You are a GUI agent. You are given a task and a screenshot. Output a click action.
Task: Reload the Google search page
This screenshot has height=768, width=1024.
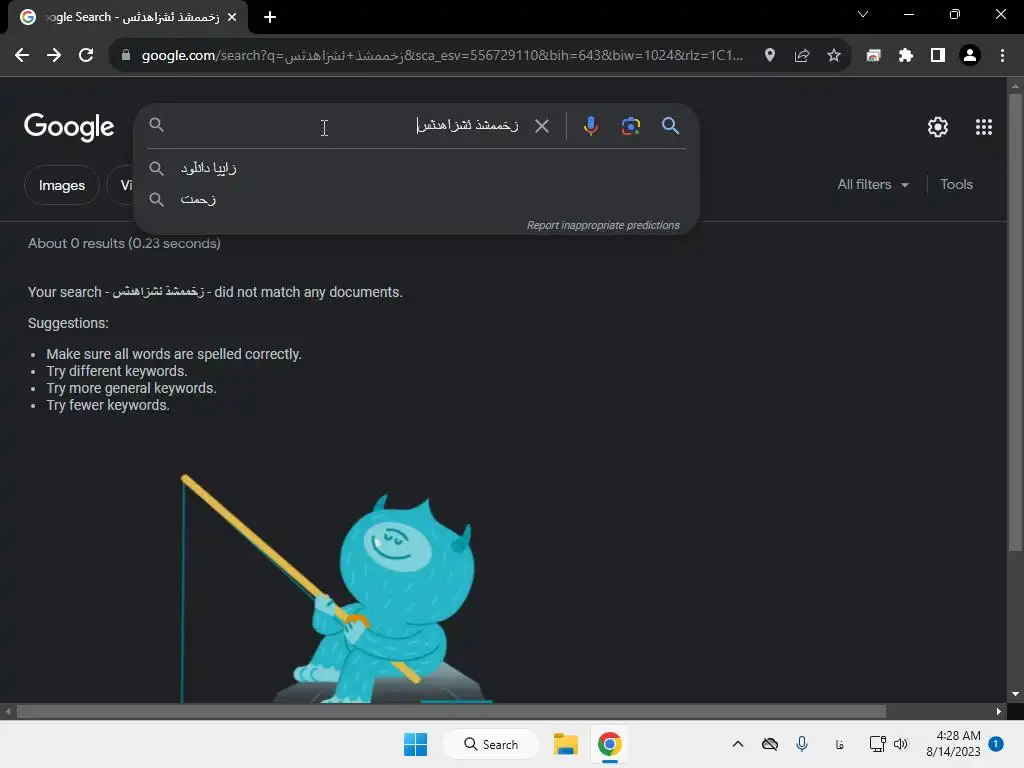(86, 56)
